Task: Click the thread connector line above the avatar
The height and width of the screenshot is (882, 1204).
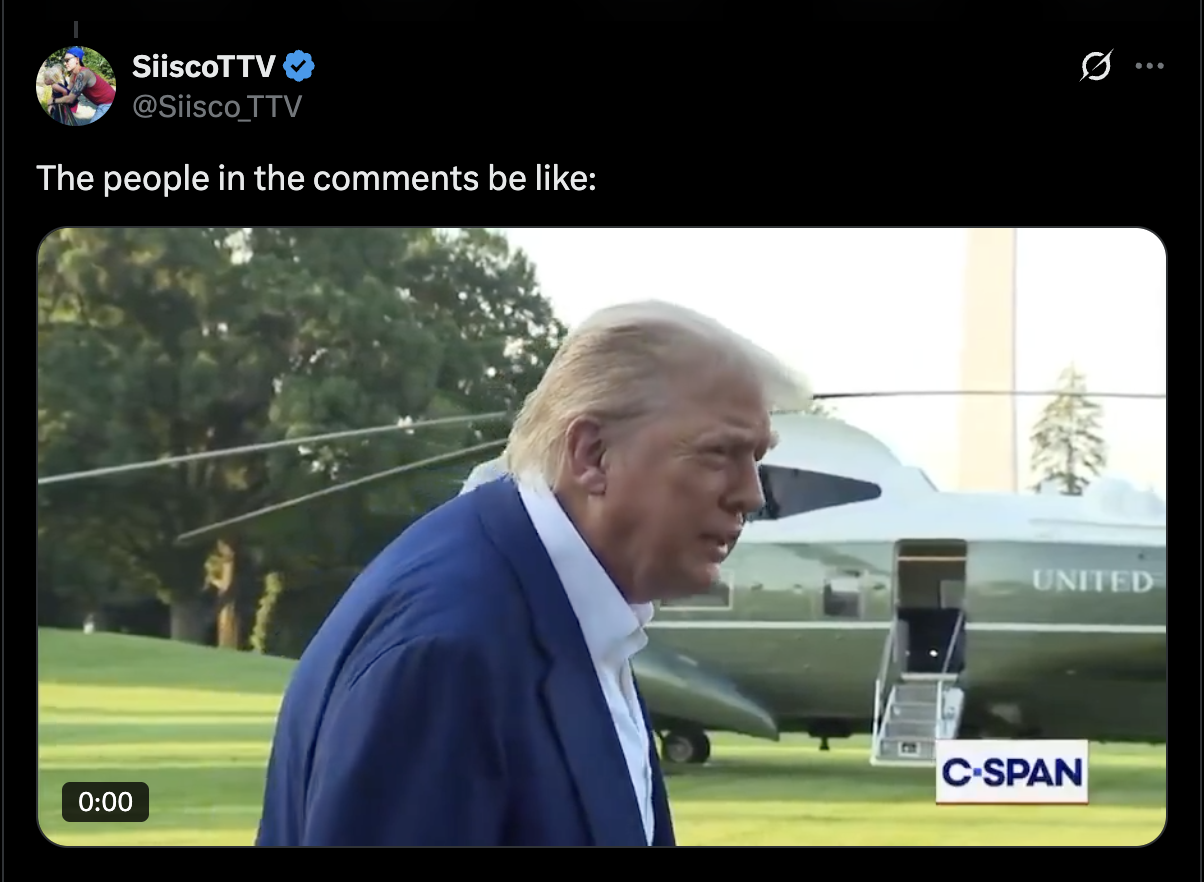Action: pyautogui.click(x=76, y=29)
